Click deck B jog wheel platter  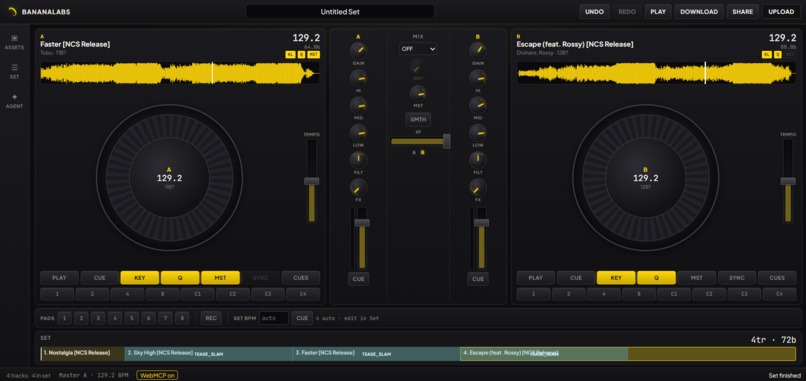[646, 178]
